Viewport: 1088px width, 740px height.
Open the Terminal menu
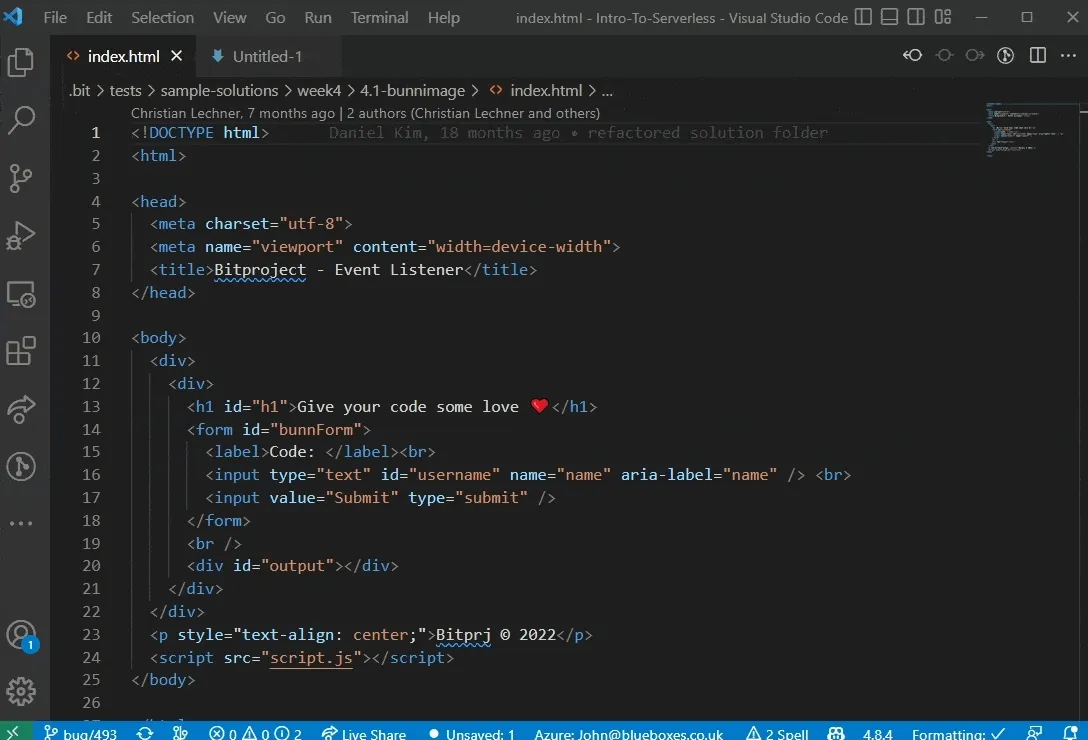(379, 17)
